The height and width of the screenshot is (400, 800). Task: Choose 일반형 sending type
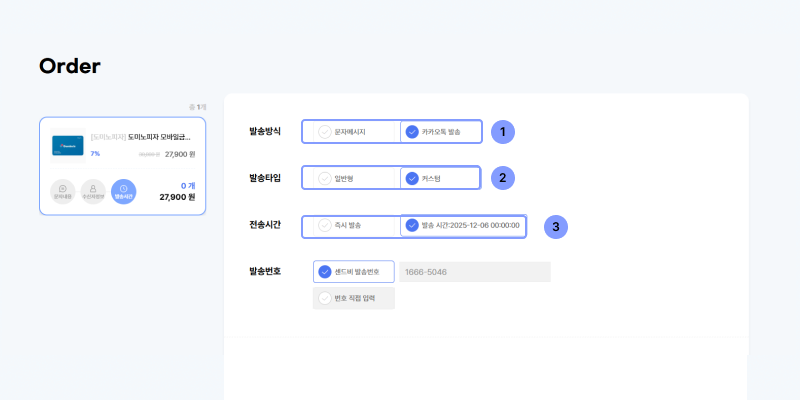[x=351, y=178]
